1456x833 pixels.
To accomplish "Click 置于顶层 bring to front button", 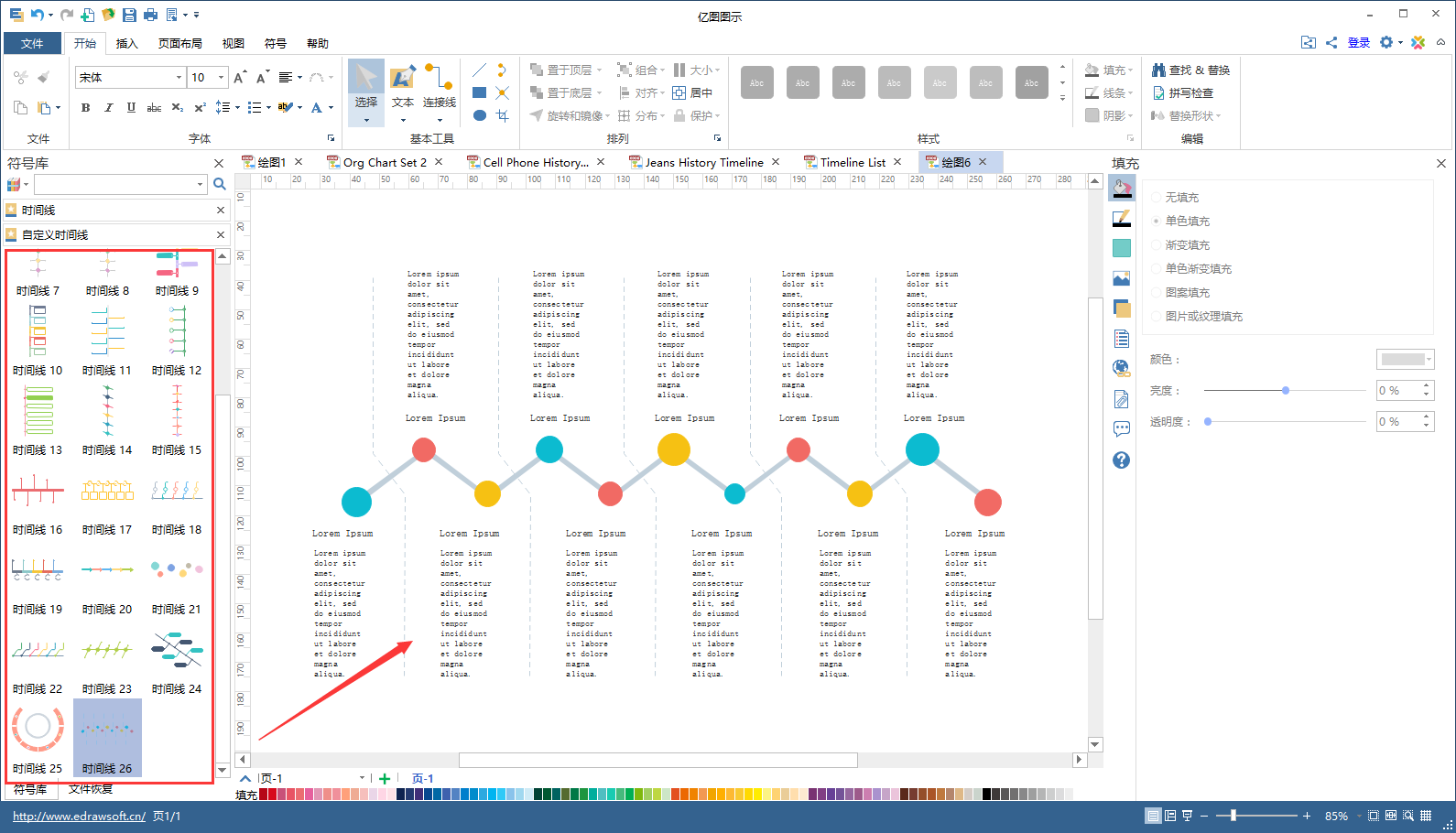I will [x=566, y=70].
